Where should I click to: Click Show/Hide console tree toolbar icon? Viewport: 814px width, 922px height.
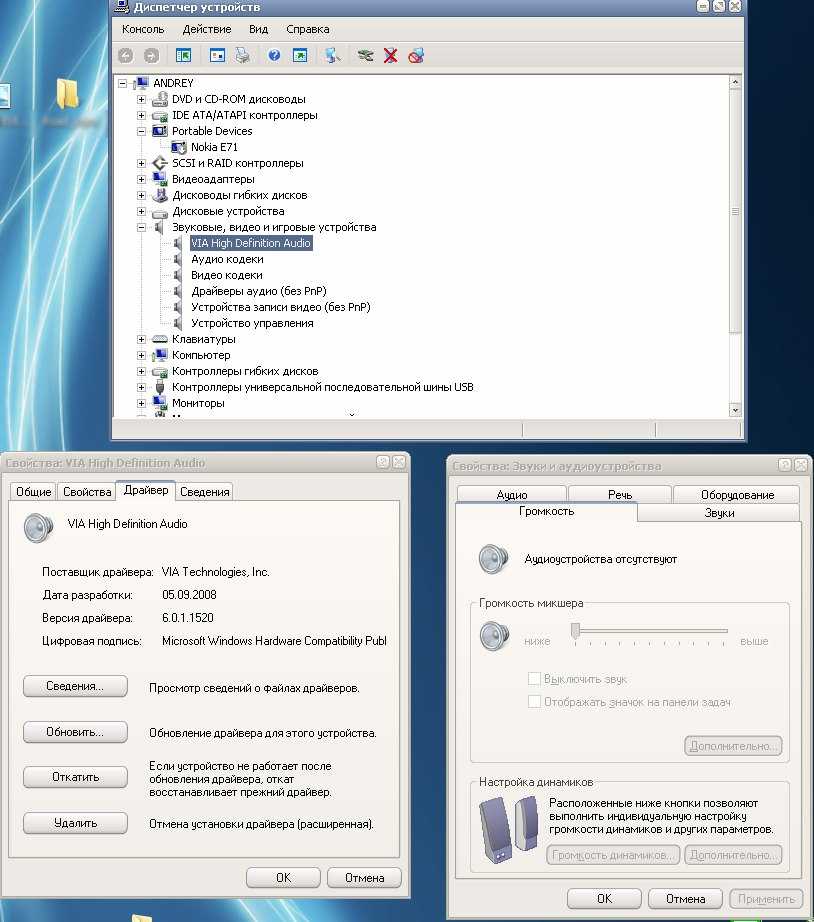coord(183,56)
